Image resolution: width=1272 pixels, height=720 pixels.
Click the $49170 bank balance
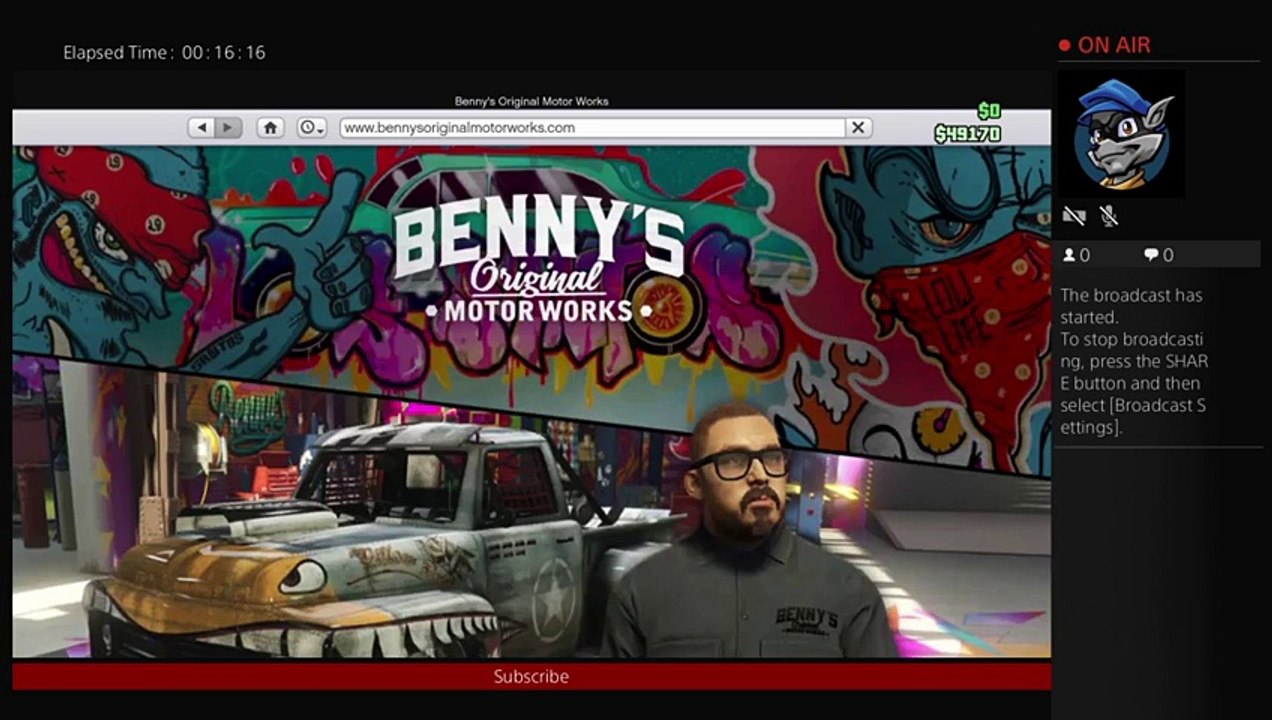click(x=967, y=133)
